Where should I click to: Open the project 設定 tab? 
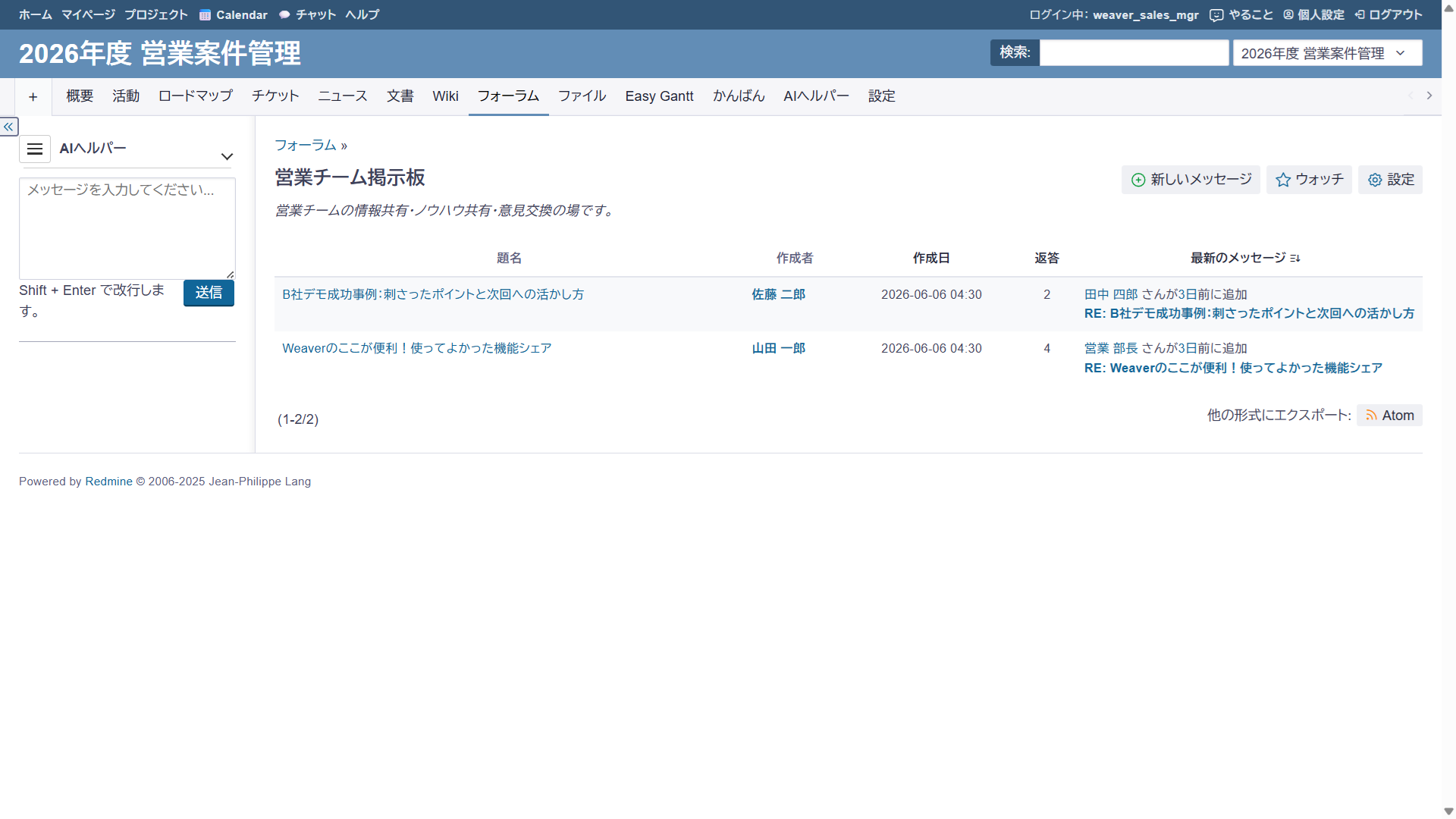pos(882,96)
